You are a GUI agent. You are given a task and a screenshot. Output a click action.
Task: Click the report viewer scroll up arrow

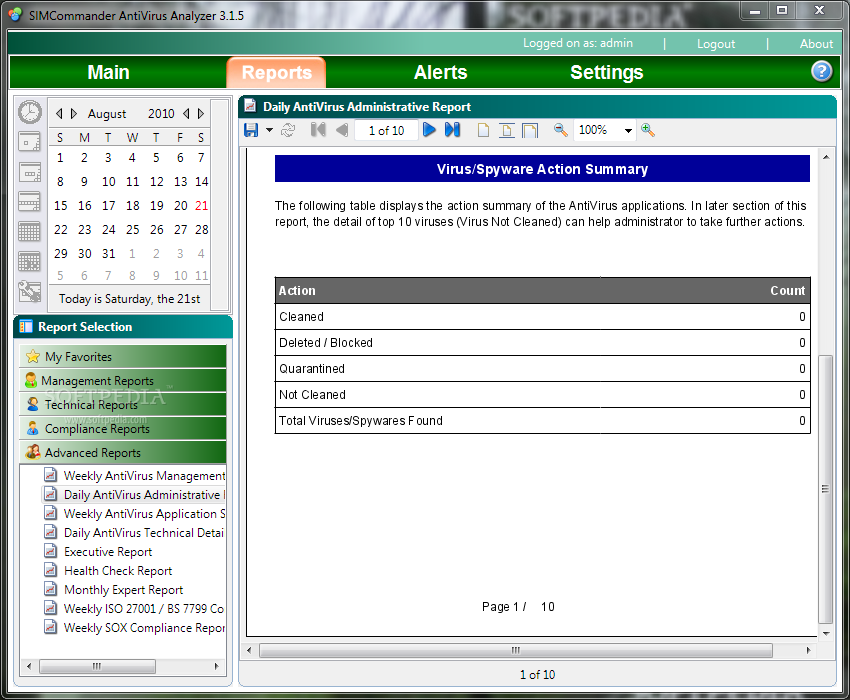coord(826,157)
